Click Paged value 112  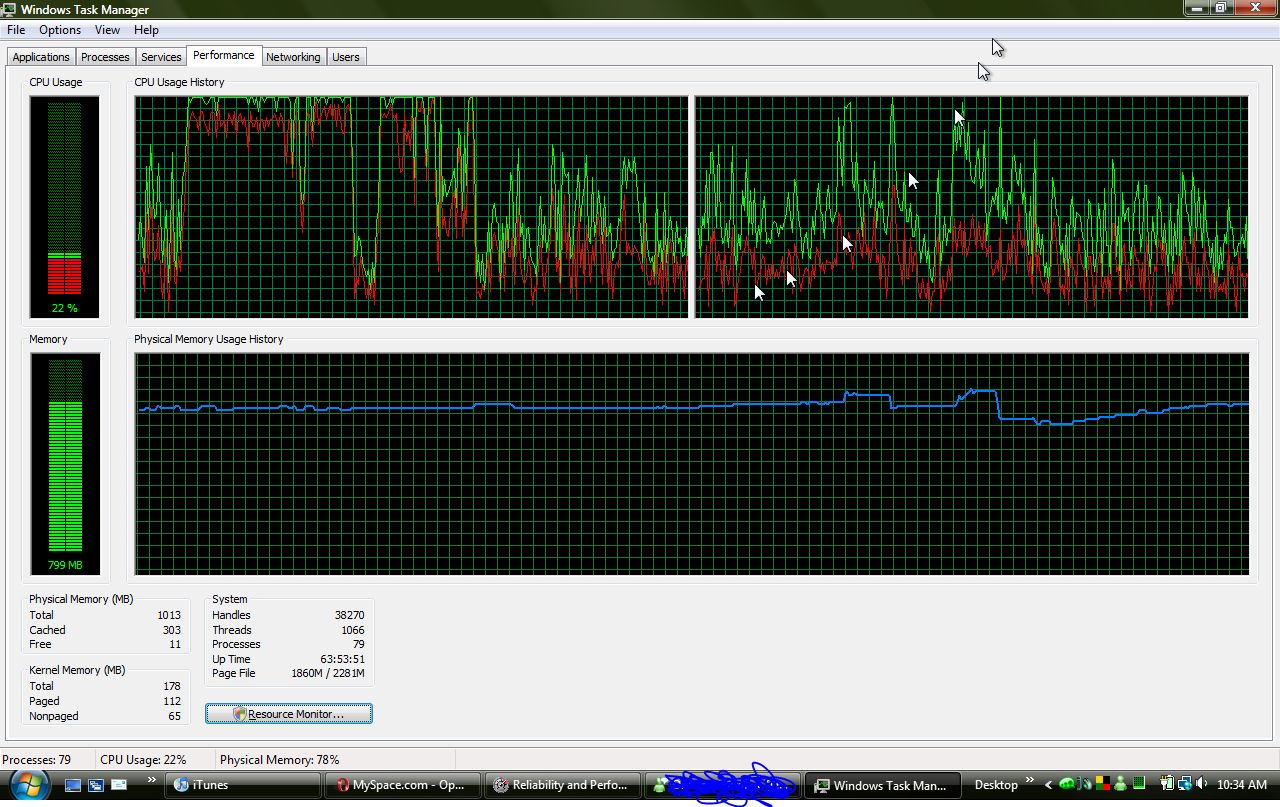click(172, 701)
